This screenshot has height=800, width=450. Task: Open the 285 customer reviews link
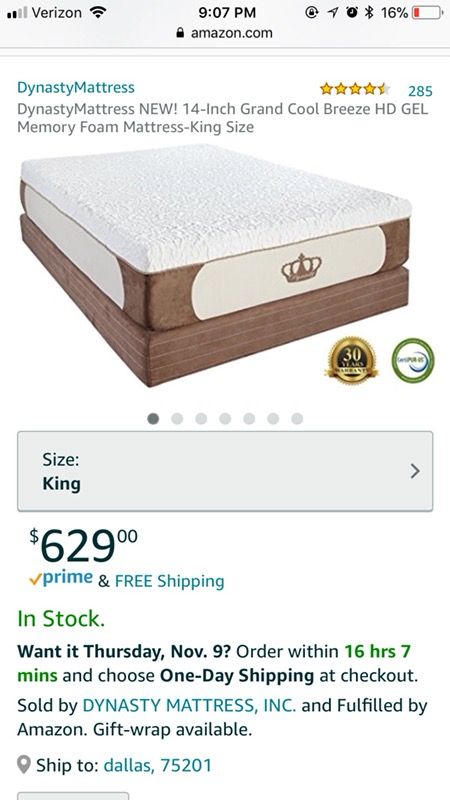tap(420, 91)
